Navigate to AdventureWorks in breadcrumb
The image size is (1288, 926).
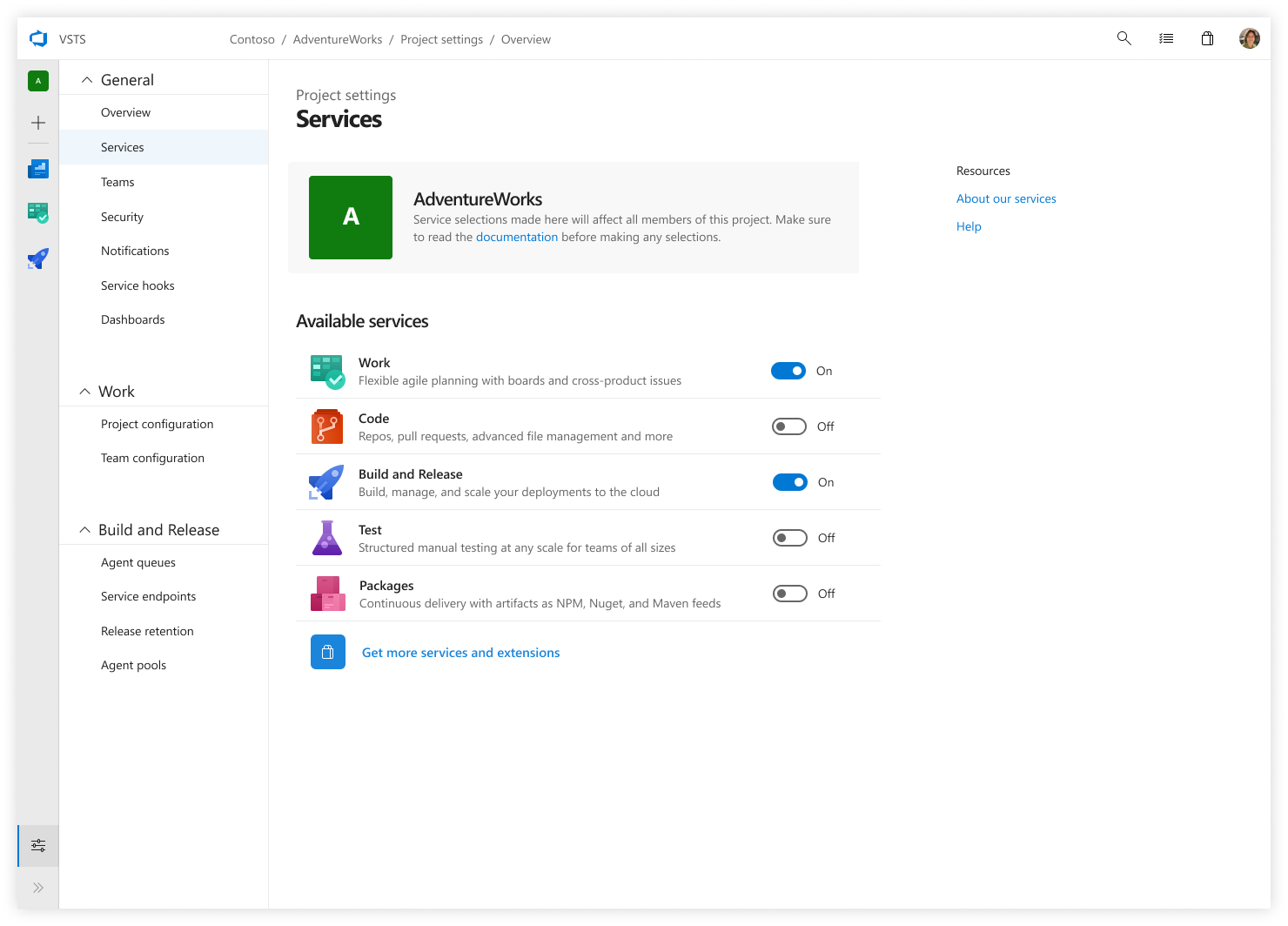pyautogui.click(x=338, y=39)
